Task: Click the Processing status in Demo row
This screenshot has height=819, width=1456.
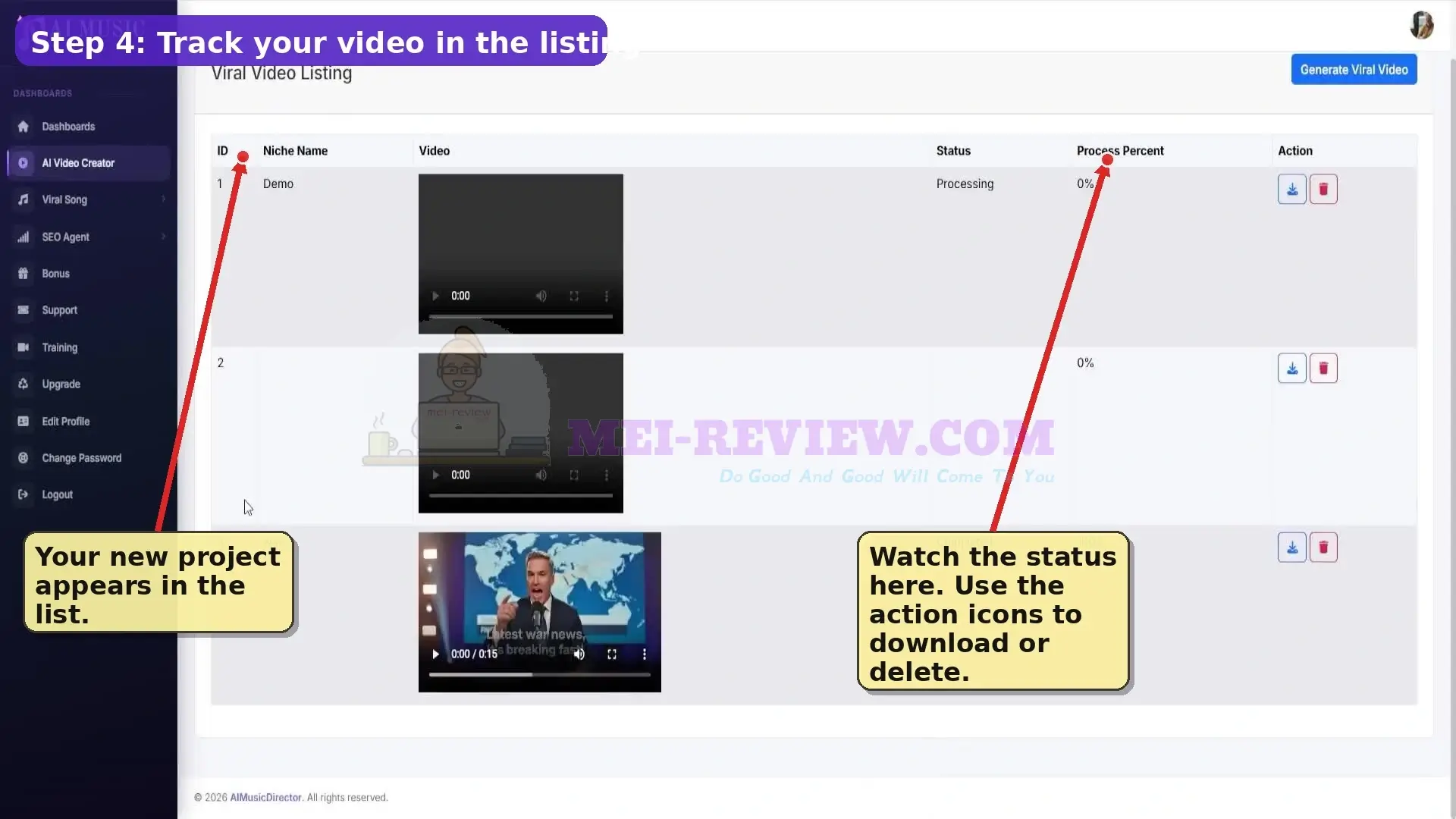Action: (965, 184)
